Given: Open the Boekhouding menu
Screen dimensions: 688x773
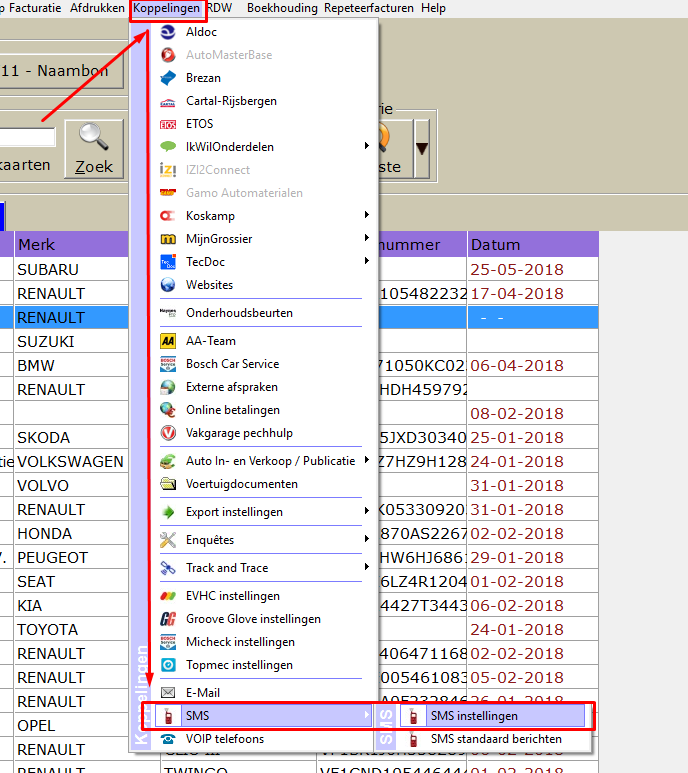Looking at the screenshot, I should pos(282,8).
